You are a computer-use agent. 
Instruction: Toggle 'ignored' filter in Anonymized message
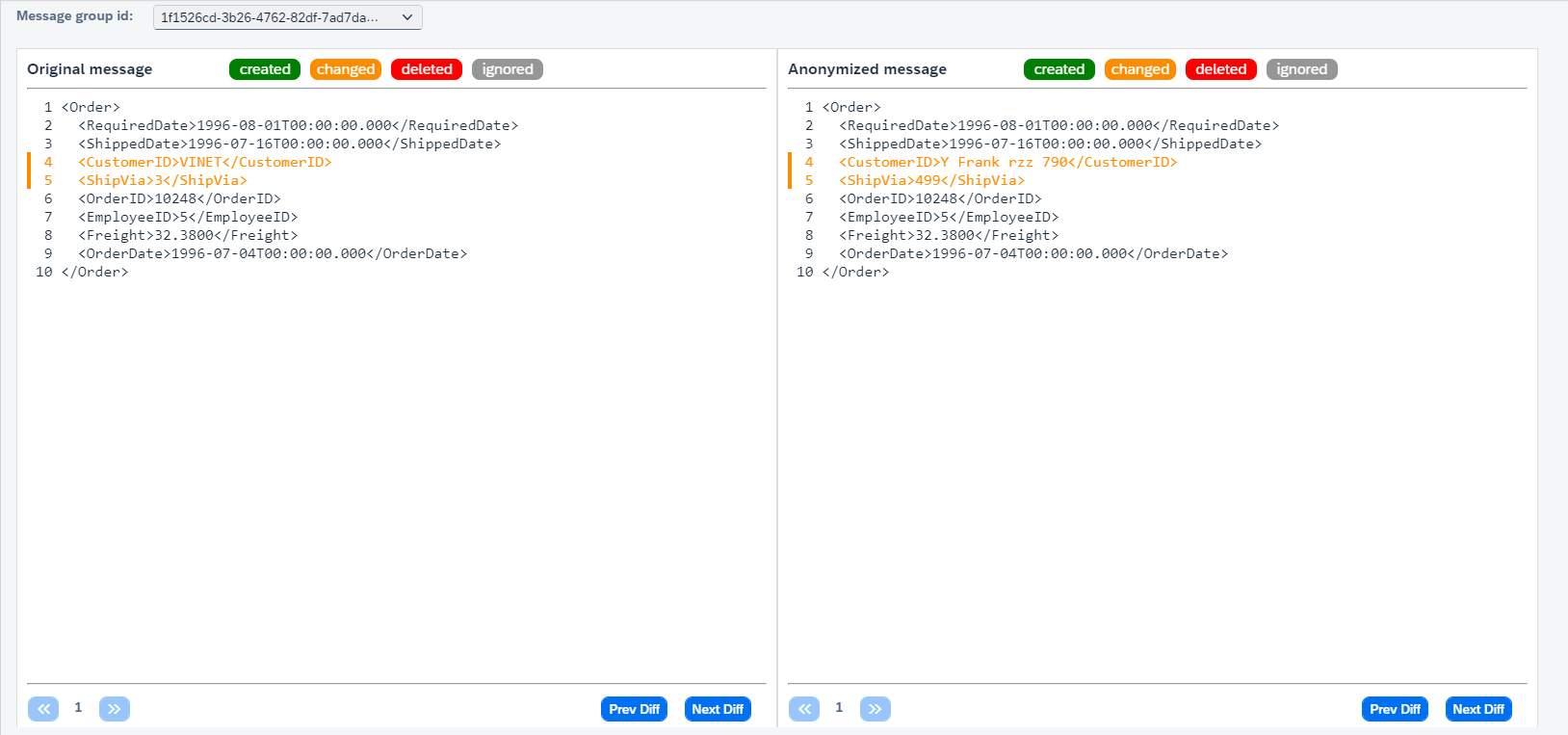1302,69
